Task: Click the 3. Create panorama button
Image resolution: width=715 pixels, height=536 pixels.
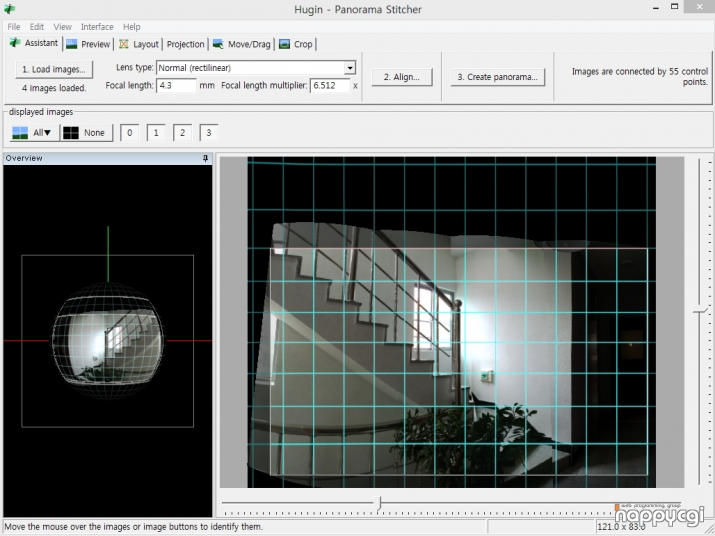Action: [497, 77]
